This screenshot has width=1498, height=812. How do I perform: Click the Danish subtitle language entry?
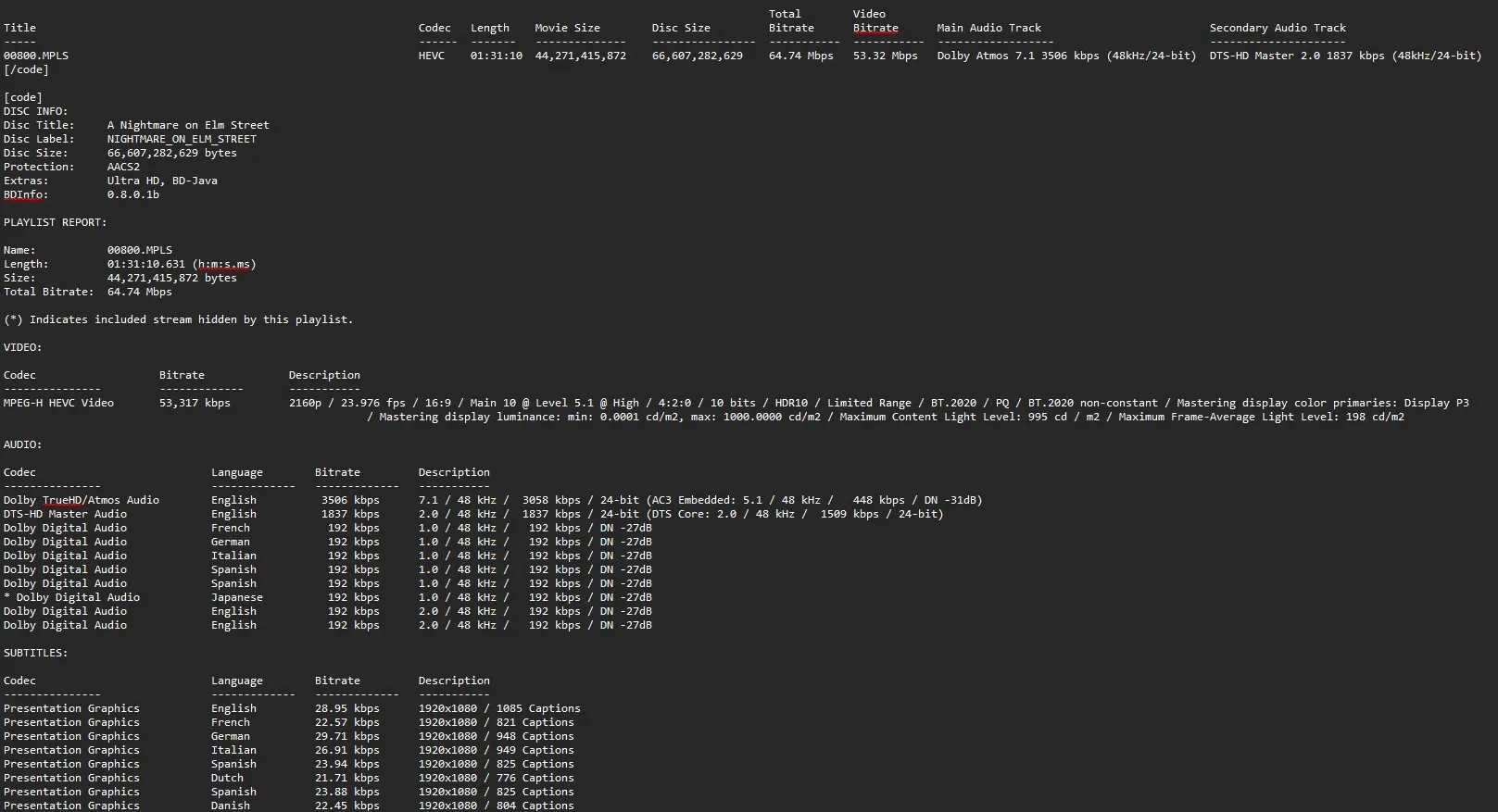coord(231,806)
